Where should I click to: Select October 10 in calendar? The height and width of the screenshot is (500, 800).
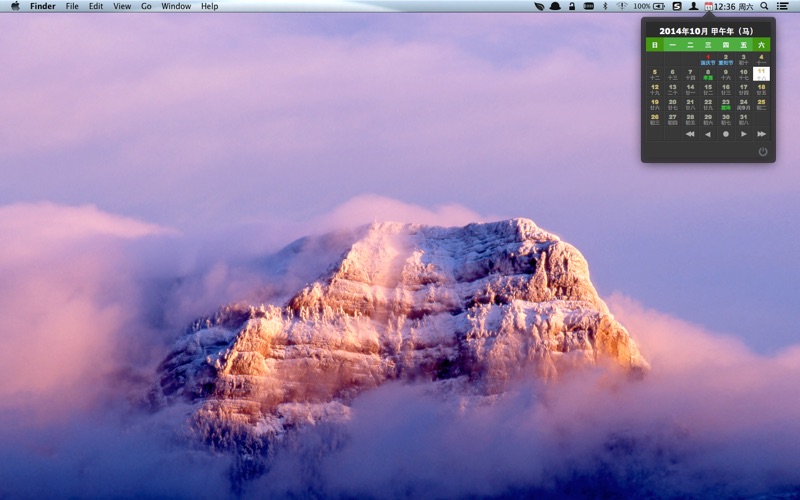[743, 74]
